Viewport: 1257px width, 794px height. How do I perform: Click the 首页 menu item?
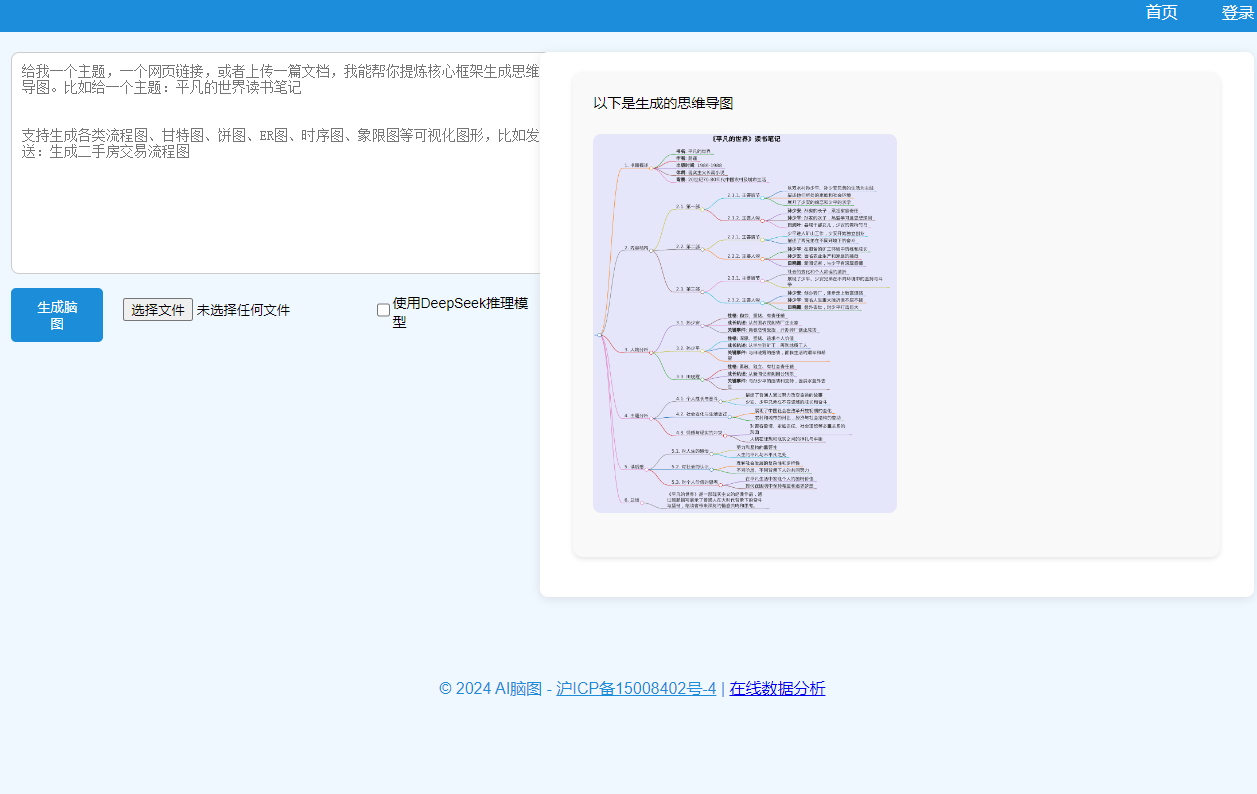click(x=1161, y=13)
